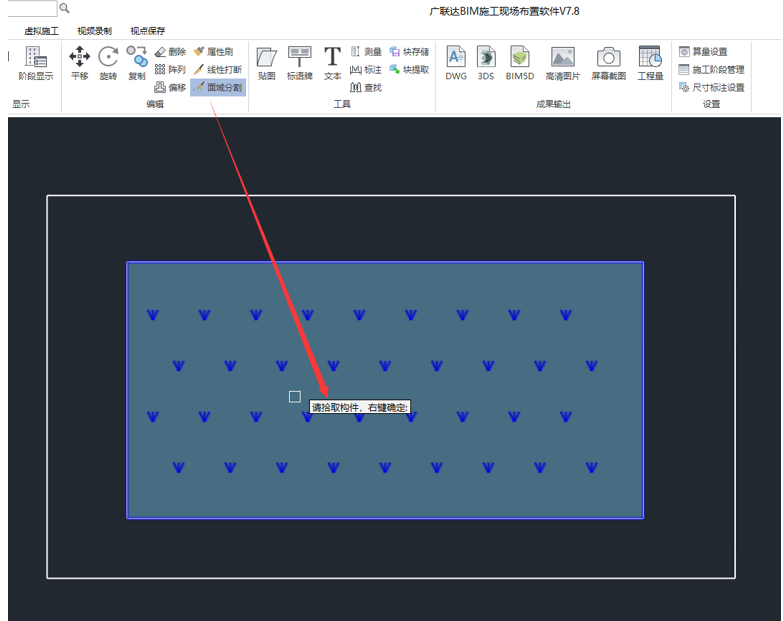Open the 贴图 texture tool

click(x=267, y=63)
